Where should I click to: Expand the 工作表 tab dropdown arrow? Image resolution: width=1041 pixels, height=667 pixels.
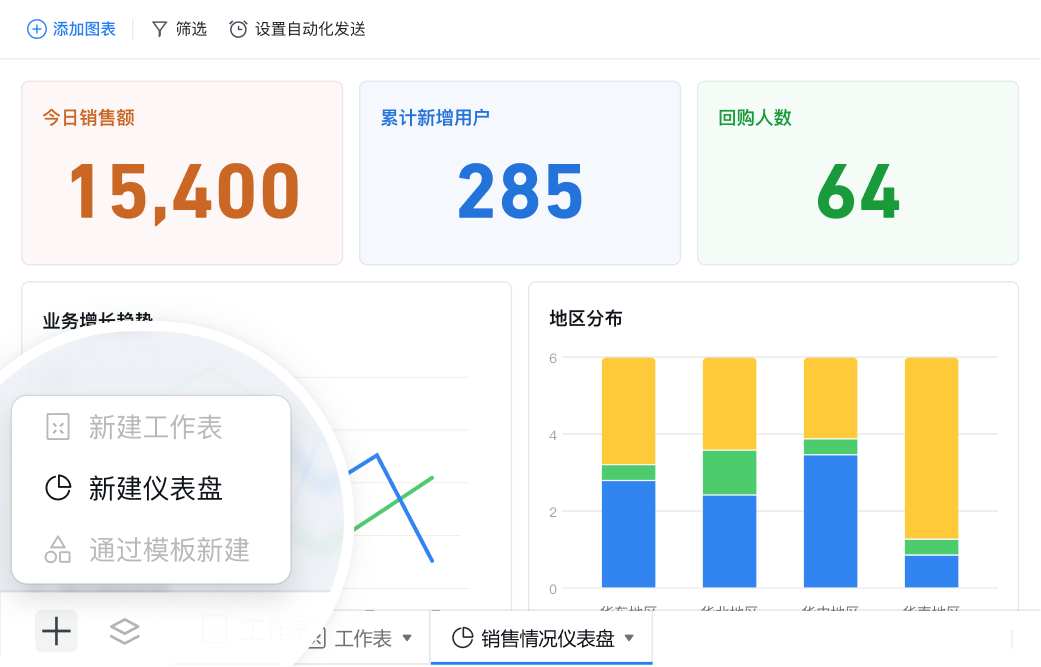[x=408, y=638]
